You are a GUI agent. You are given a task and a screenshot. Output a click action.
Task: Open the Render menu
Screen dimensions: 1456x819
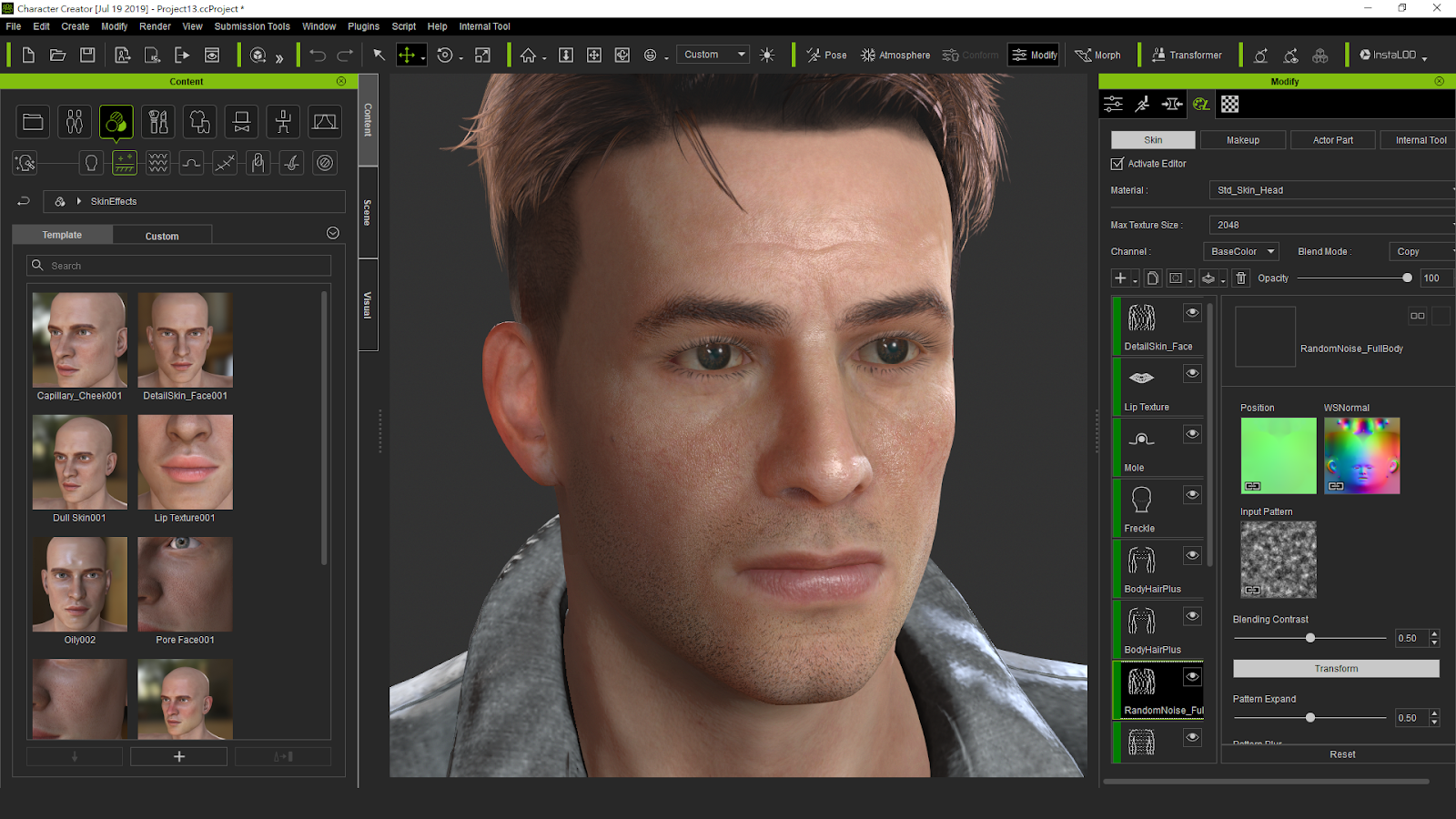[155, 26]
